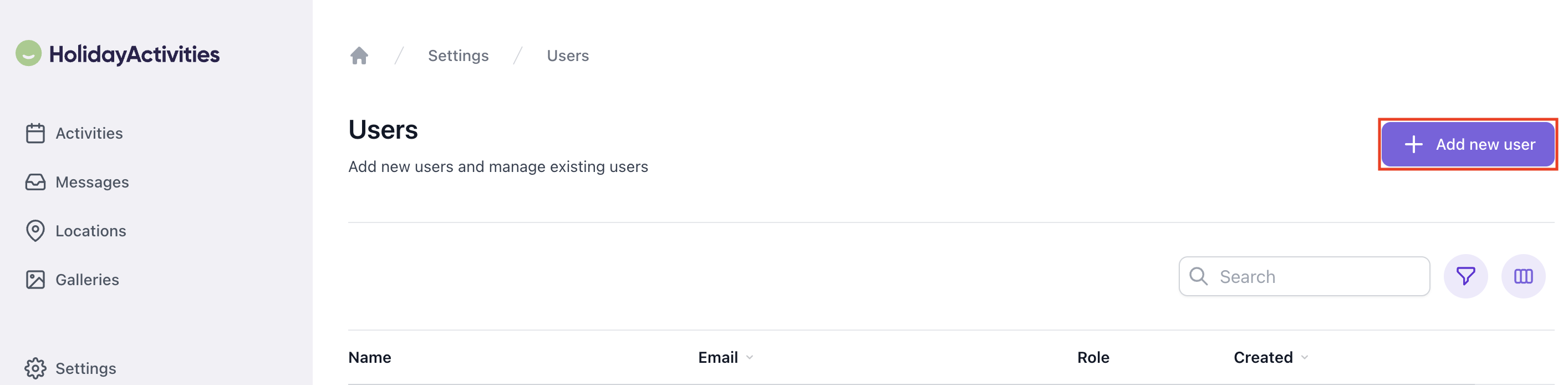Sort by the Created column arrow
This screenshot has height=385, width=1568.
[1305, 358]
